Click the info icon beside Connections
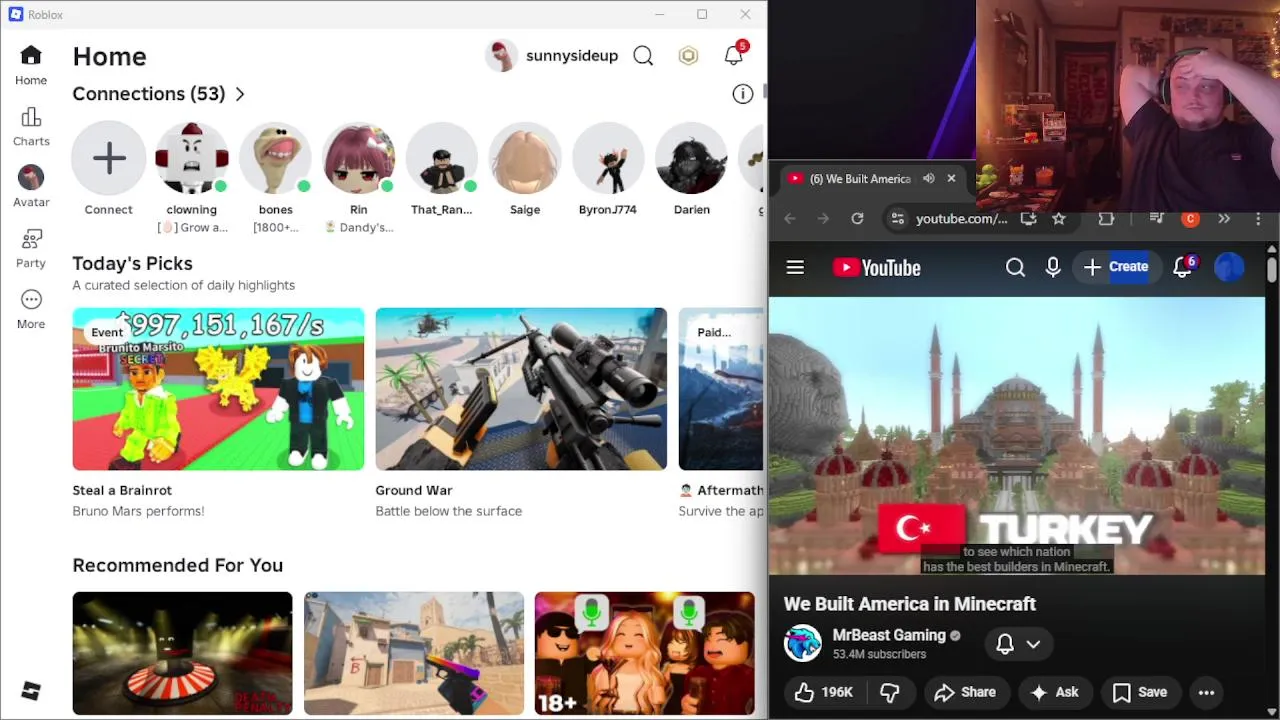This screenshot has width=1280, height=720. 742,94
